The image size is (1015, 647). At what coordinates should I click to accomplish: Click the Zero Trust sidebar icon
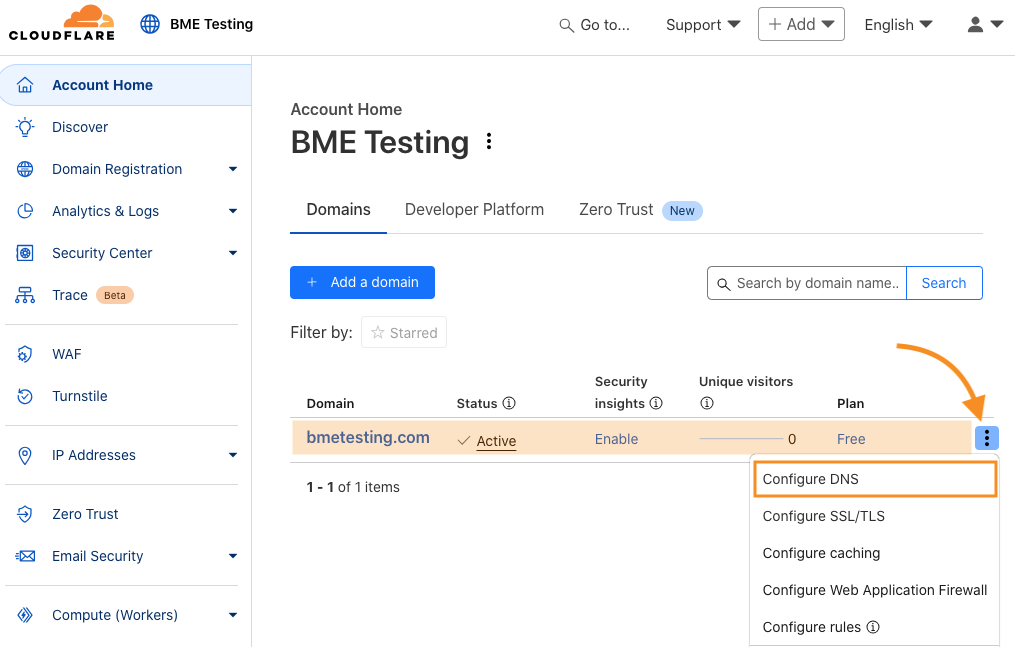pos(25,514)
